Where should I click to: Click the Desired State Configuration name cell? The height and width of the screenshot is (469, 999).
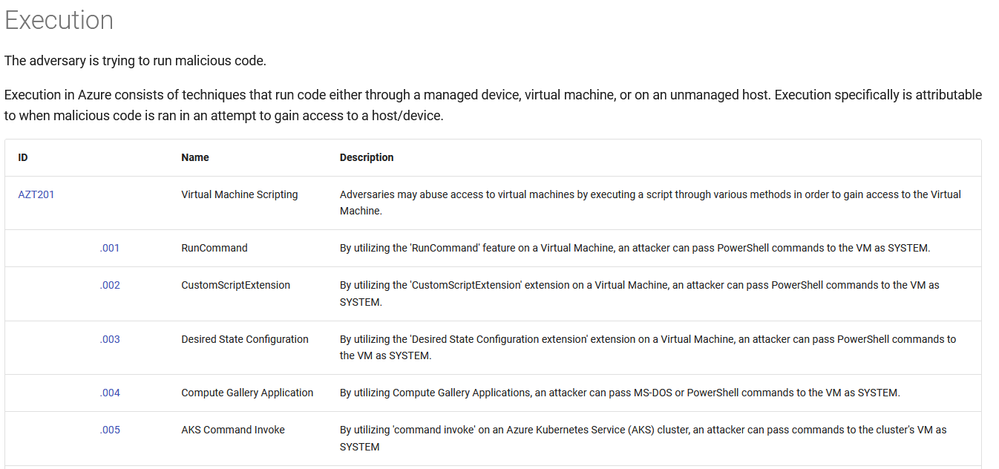click(245, 340)
